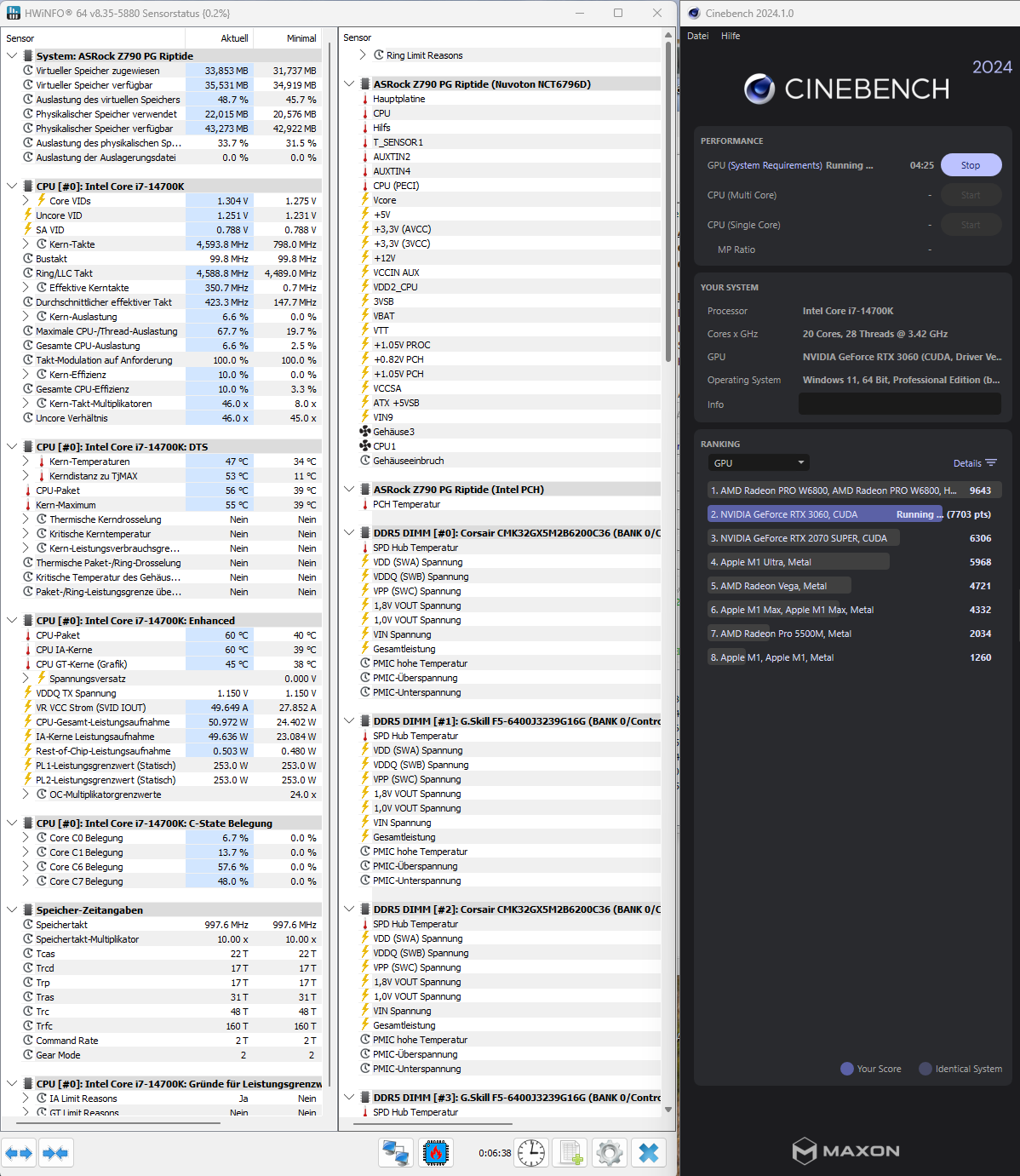Click the Cinebench sphere logo

(x=759, y=89)
